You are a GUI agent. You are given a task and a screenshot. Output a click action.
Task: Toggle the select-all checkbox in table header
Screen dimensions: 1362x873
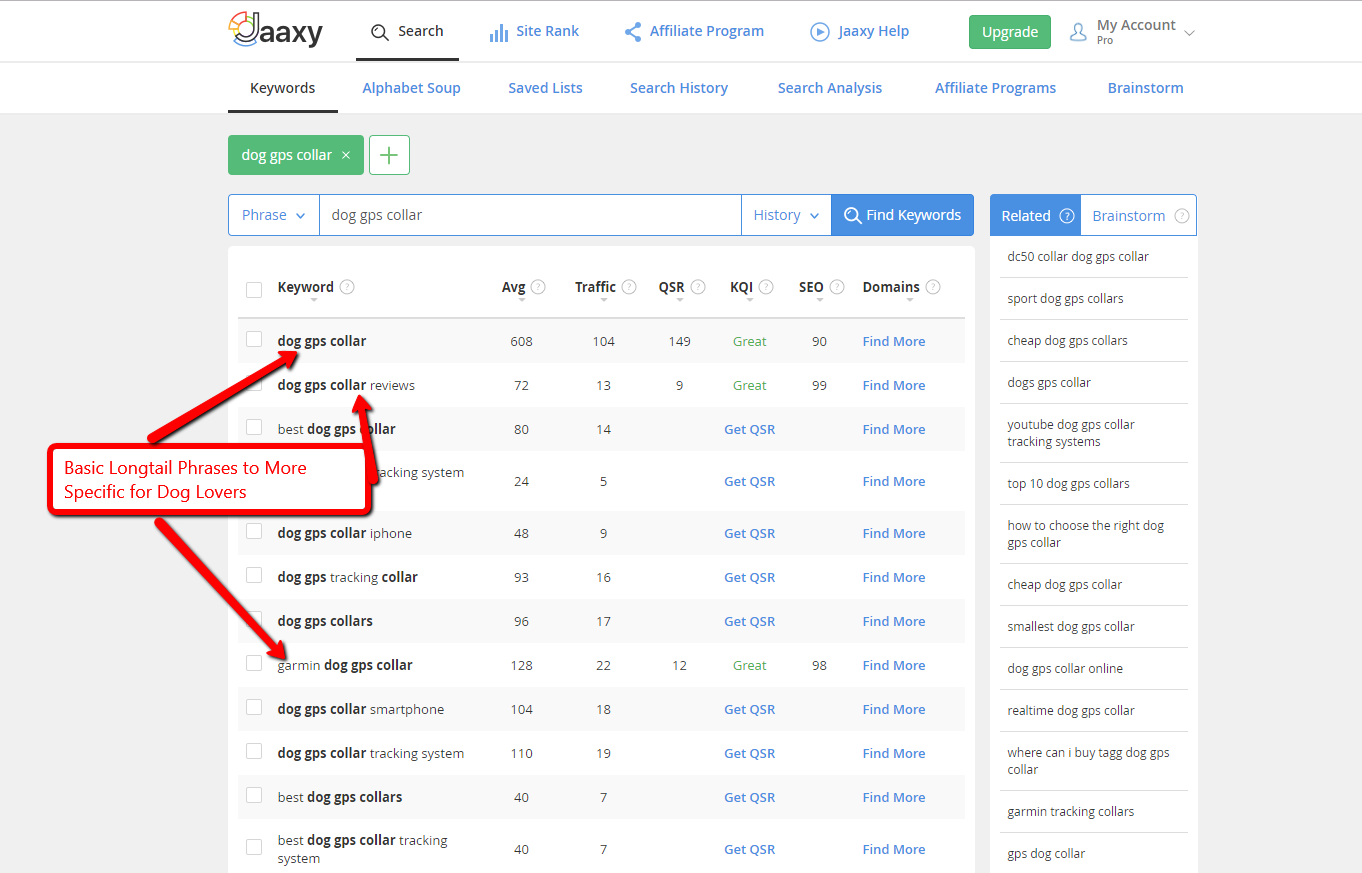(254, 289)
